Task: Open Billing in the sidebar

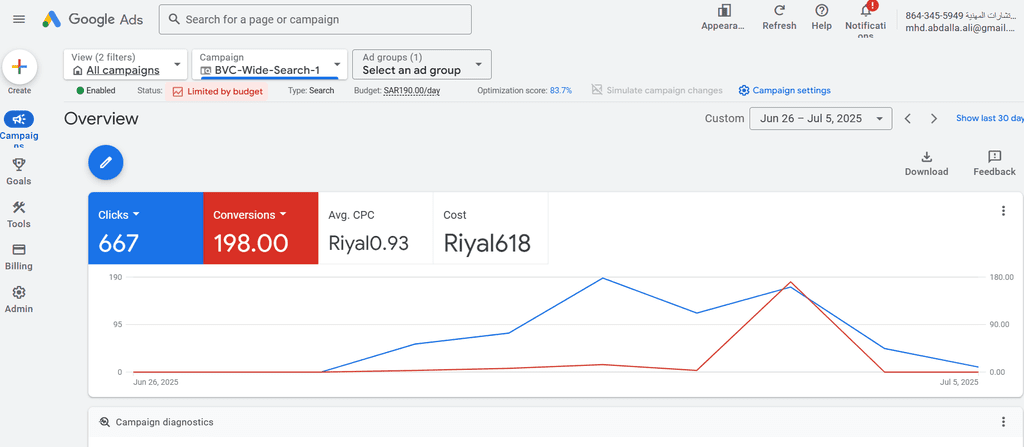Action: click(19, 256)
